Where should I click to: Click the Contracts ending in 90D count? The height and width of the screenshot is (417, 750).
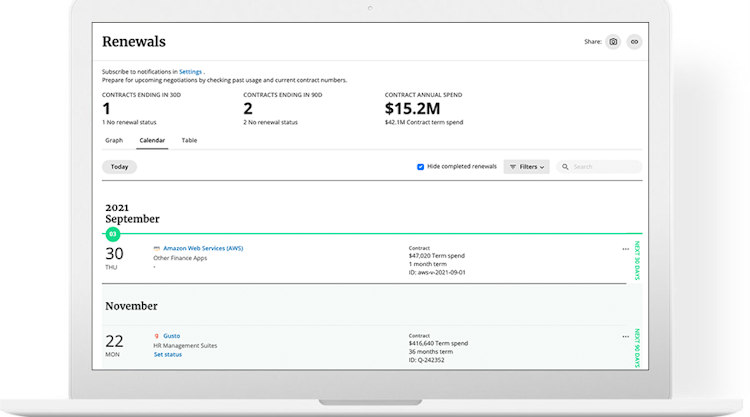pyautogui.click(x=248, y=109)
